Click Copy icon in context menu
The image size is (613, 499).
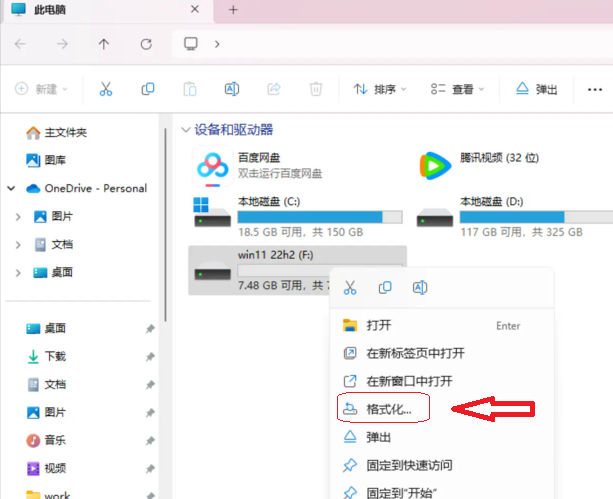pyautogui.click(x=385, y=287)
